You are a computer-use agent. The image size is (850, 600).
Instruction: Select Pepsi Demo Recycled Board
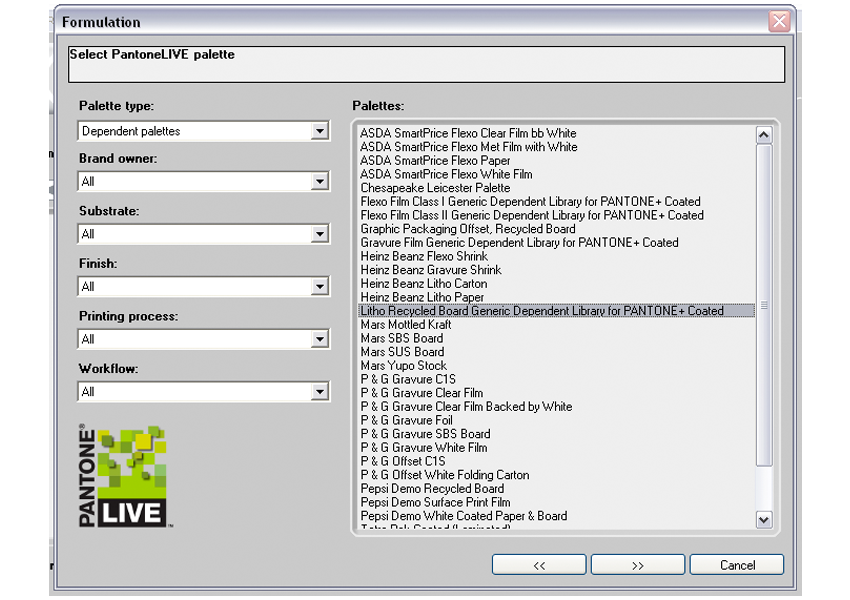(433, 488)
